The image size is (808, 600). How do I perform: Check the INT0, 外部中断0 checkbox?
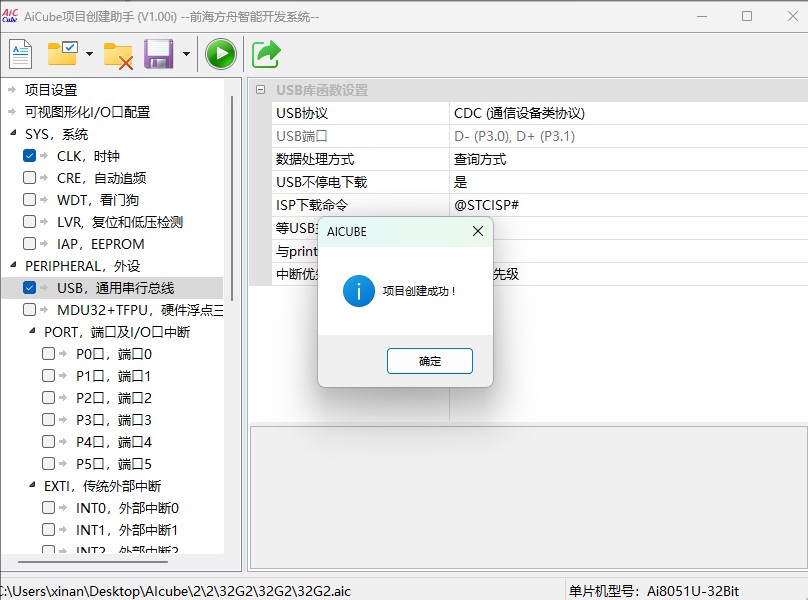(x=48, y=508)
